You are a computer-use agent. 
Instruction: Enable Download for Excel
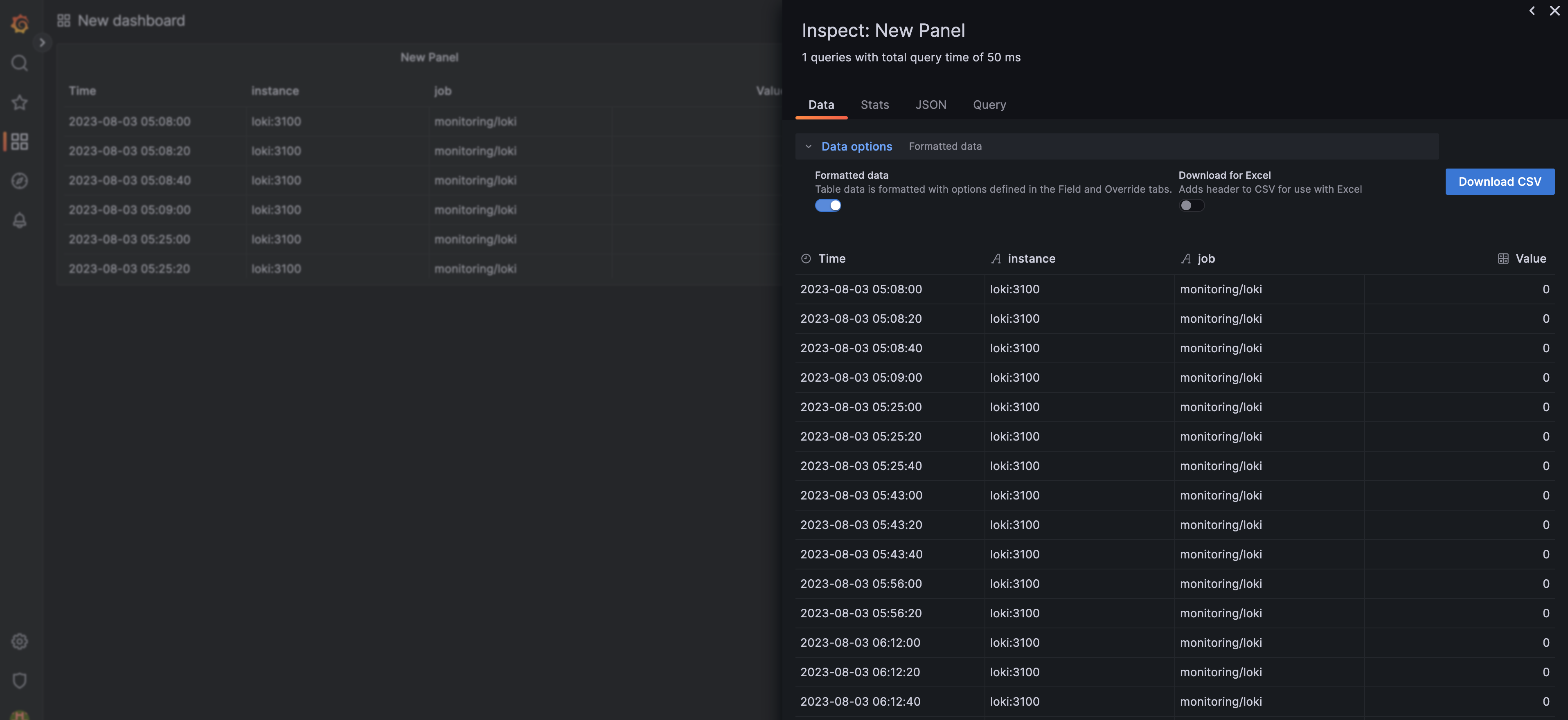tap(1191, 205)
